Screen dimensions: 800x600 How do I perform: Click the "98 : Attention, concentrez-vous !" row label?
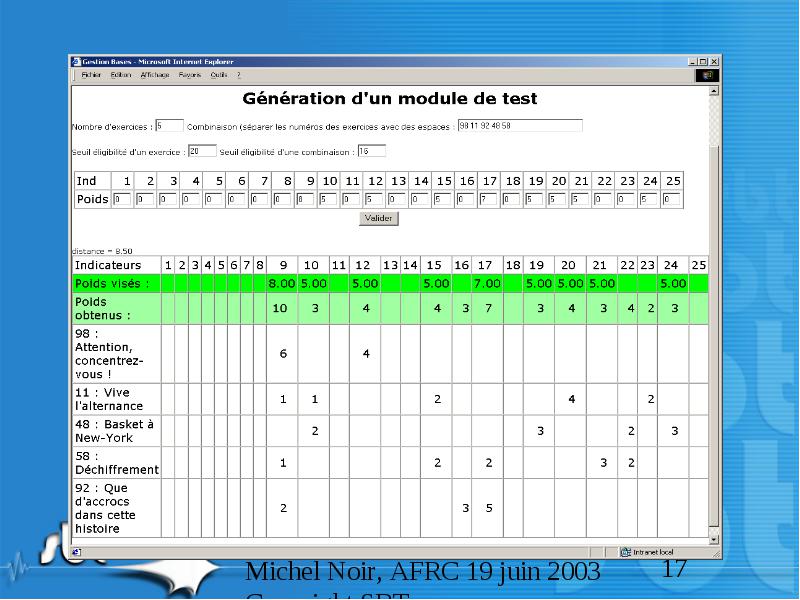[109, 354]
